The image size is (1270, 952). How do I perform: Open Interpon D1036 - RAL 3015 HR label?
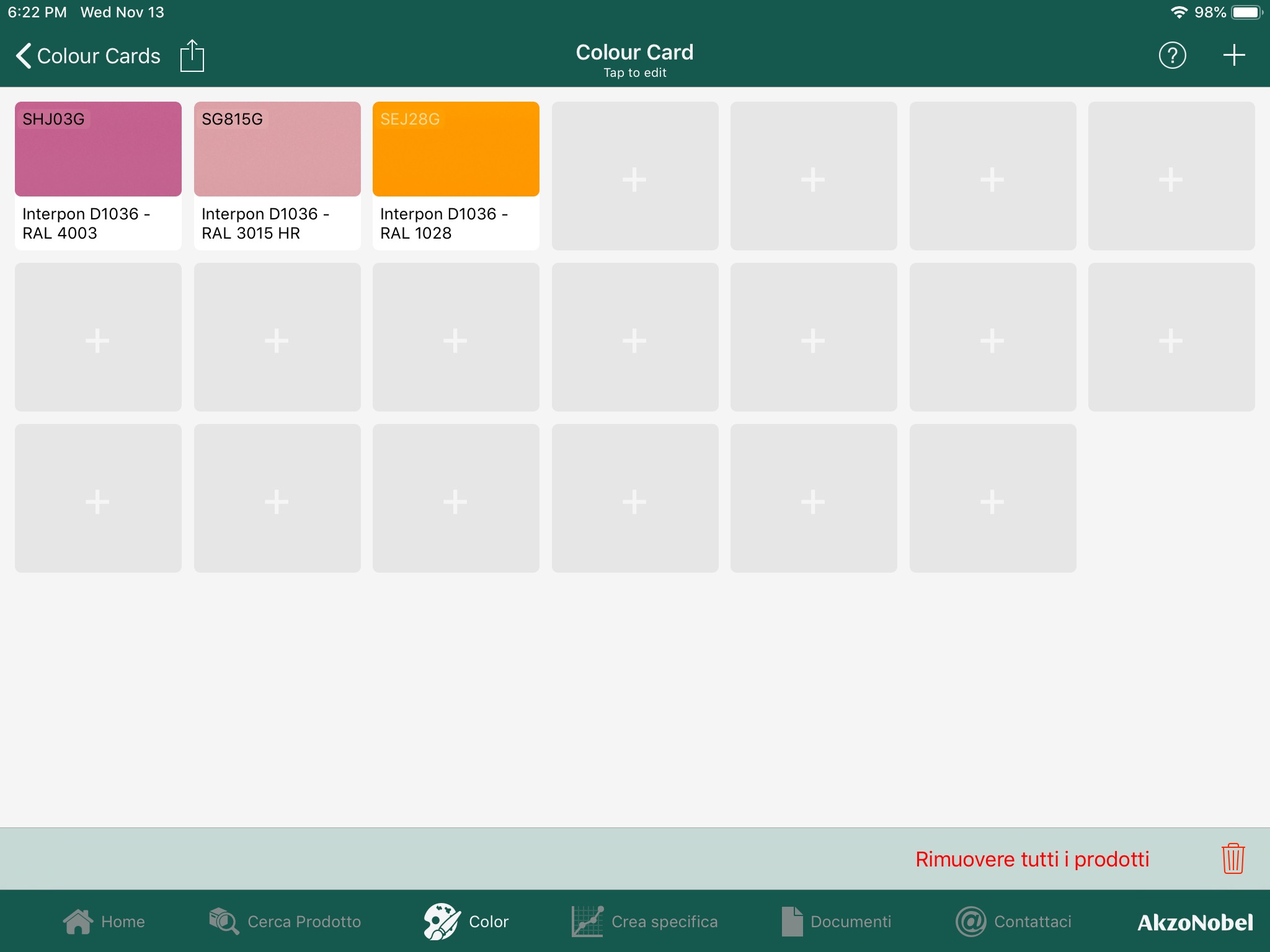tap(265, 223)
